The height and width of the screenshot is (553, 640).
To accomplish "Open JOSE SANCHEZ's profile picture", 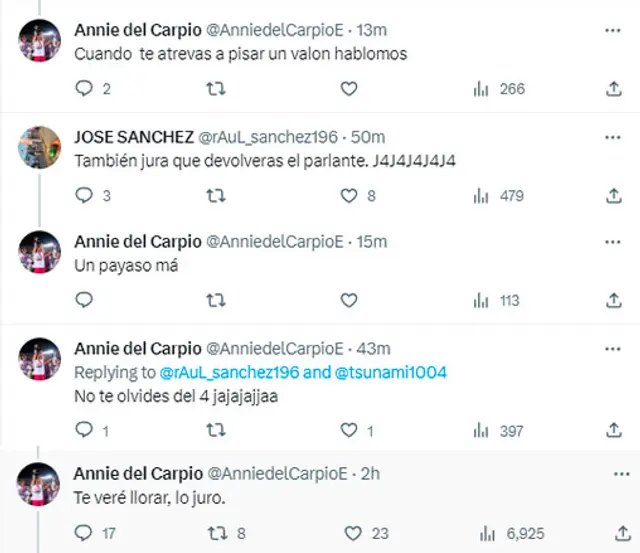I will click(x=40, y=147).
